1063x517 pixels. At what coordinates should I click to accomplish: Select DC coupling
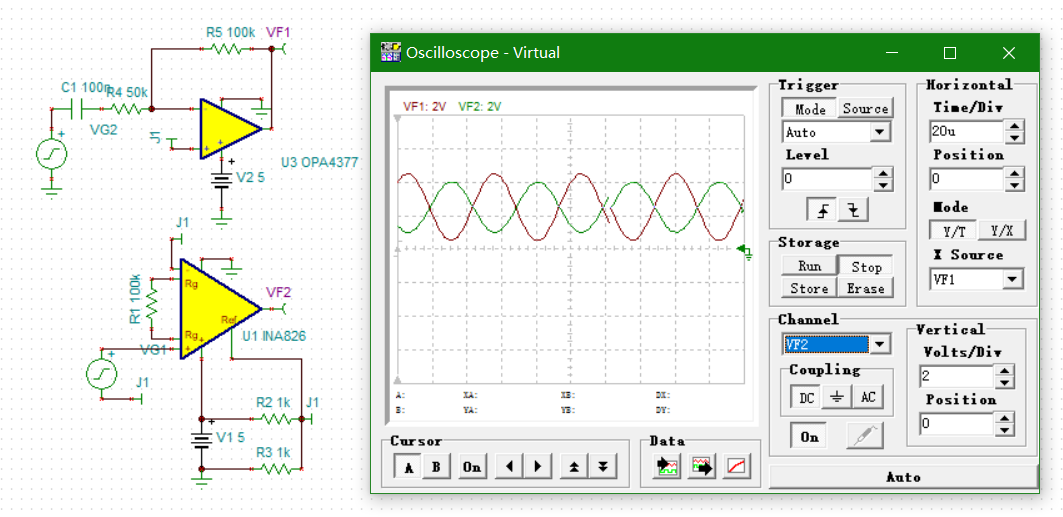[x=806, y=398]
